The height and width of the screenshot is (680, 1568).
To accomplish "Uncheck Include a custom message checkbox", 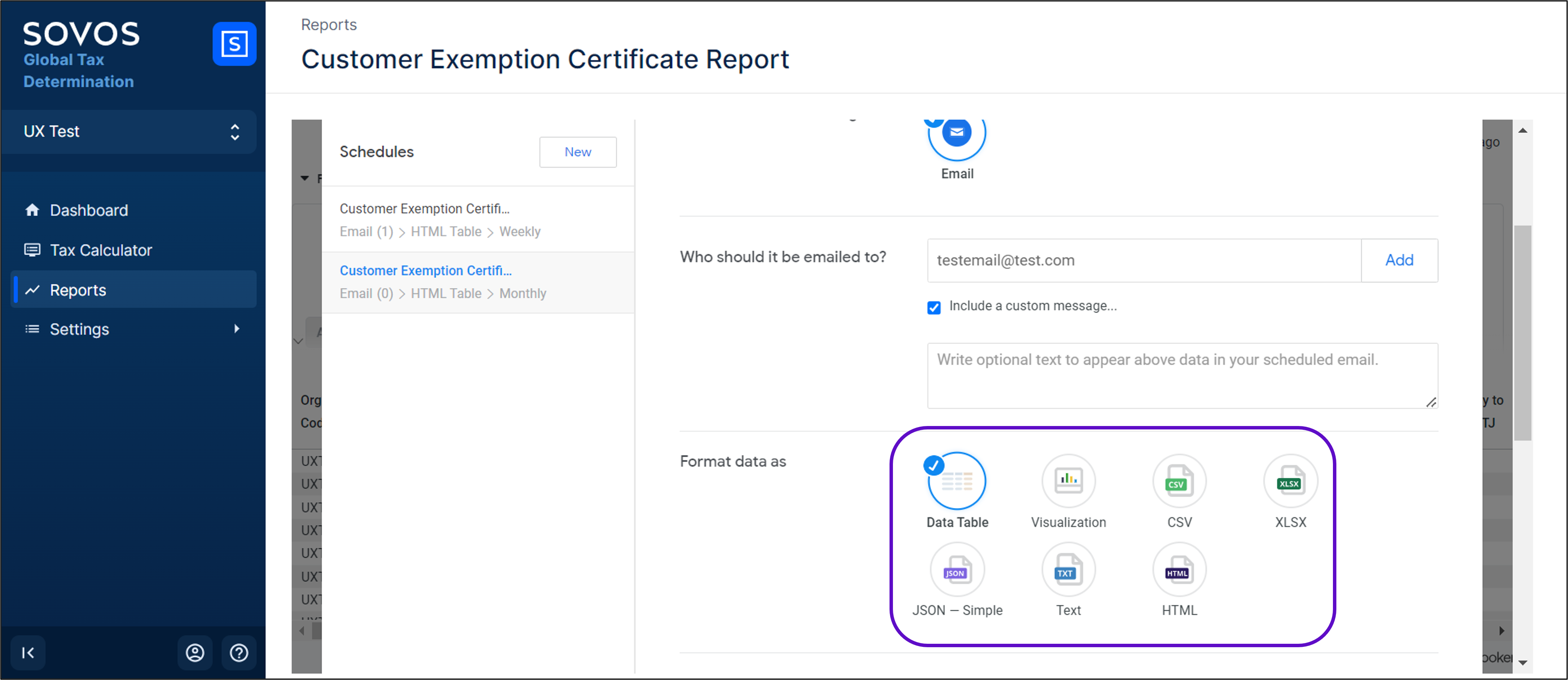I will 934,307.
